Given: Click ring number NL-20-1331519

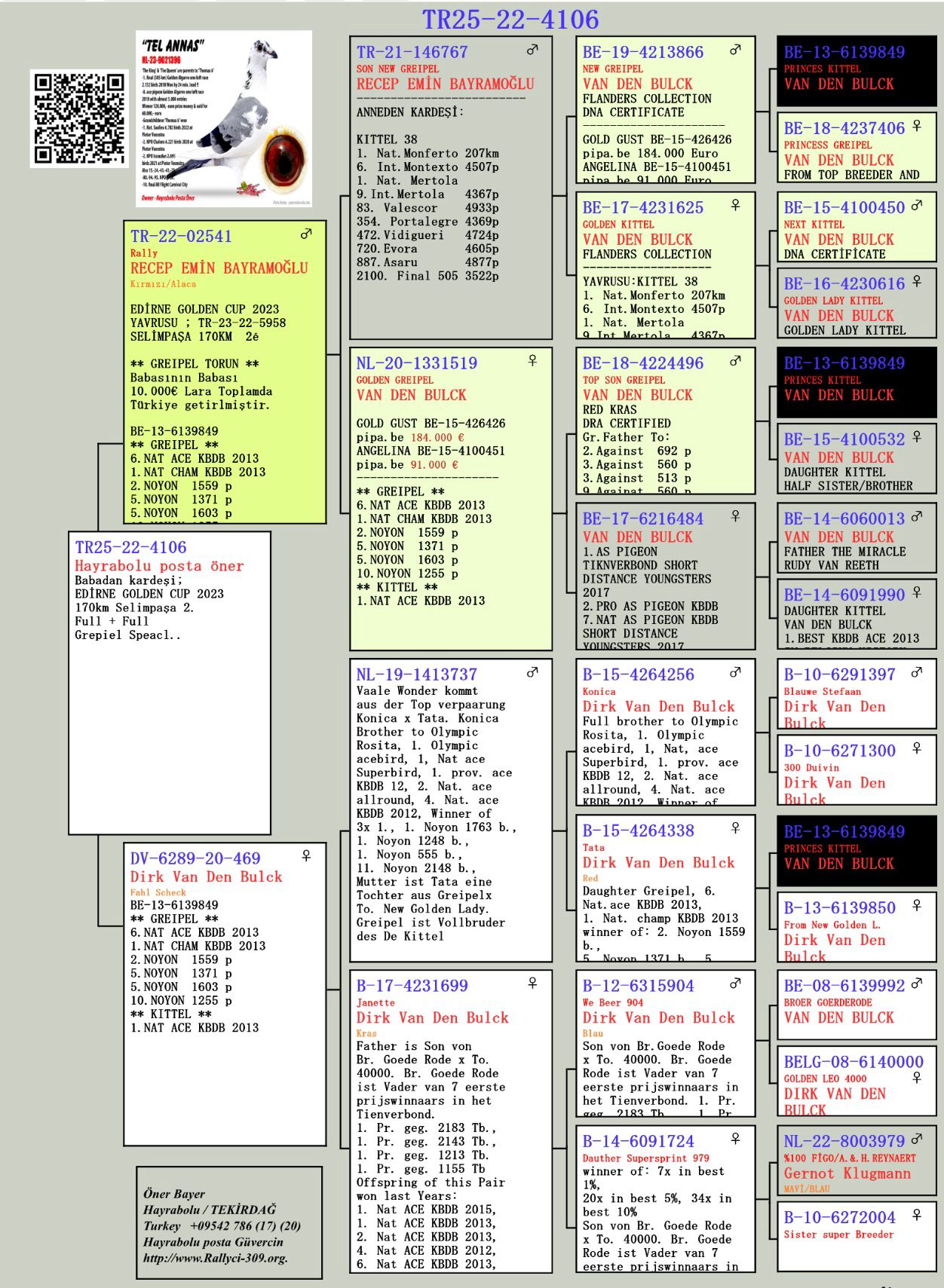Looking at the screenshot, I should coord(417,363).
